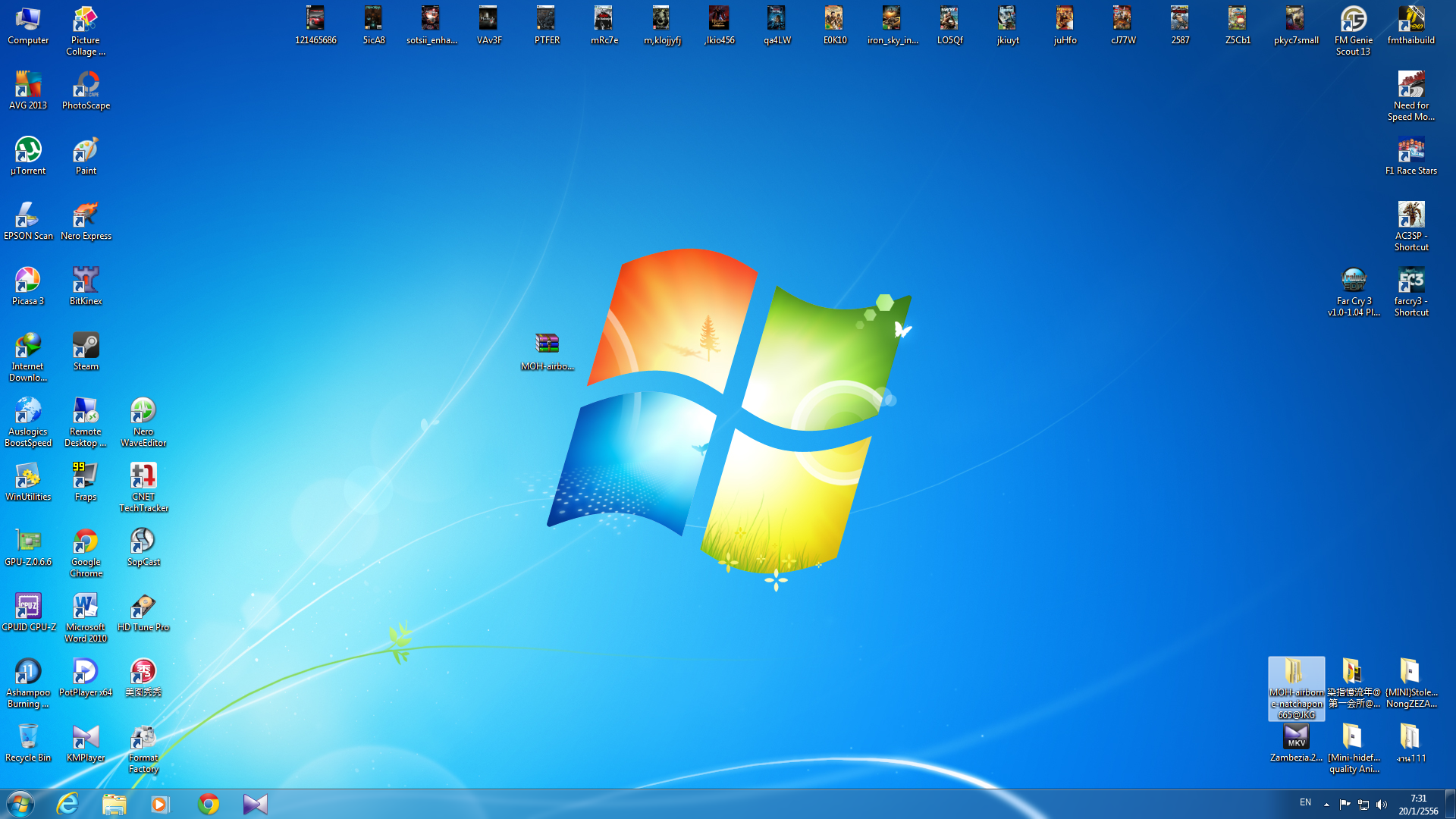This screenshot has height=819, width=1456.
Task: Show hidden system tray icons
Action: pyautogui.click(x=1326, y=805)
